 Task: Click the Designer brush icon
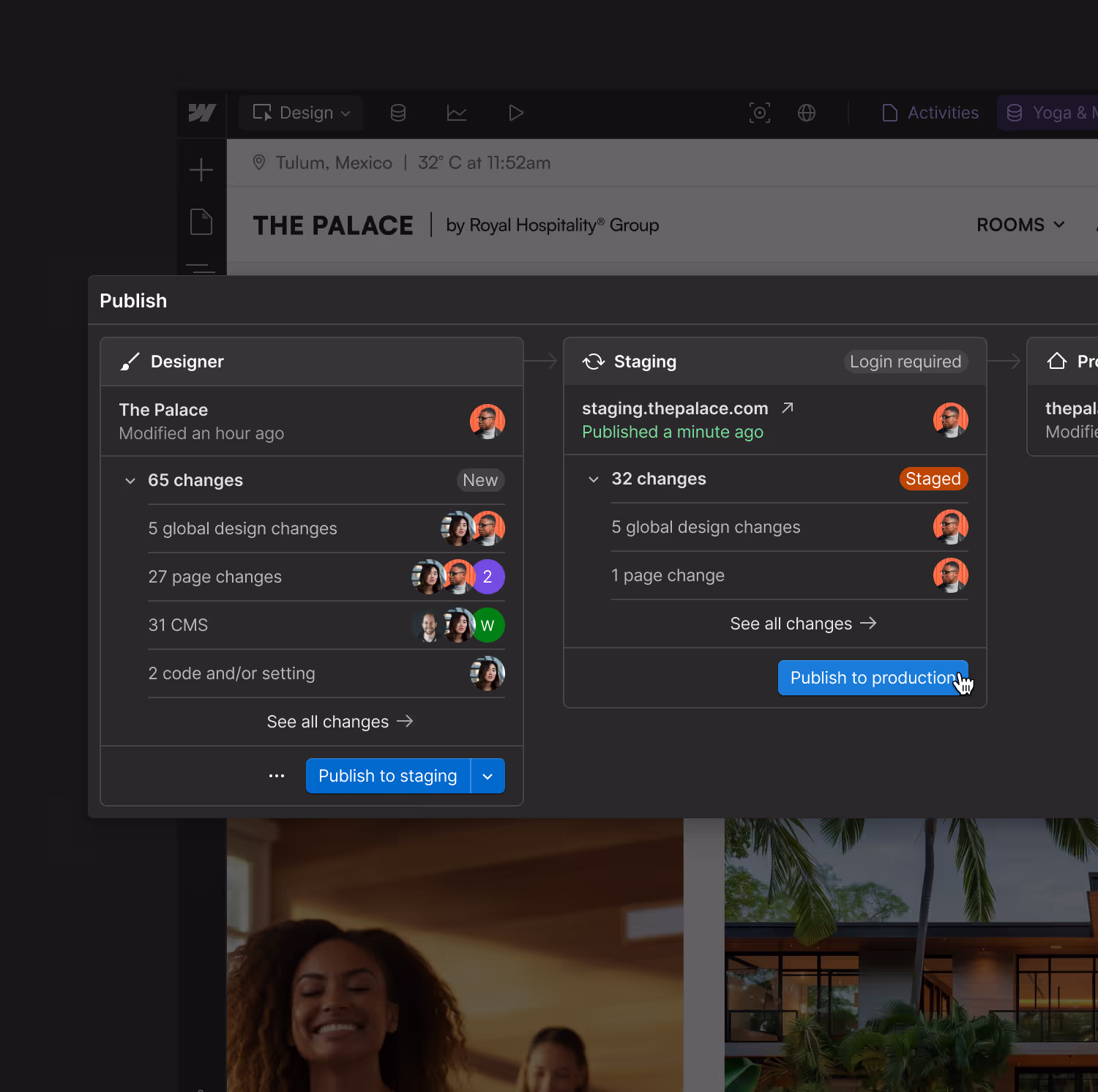click(130, 362)
